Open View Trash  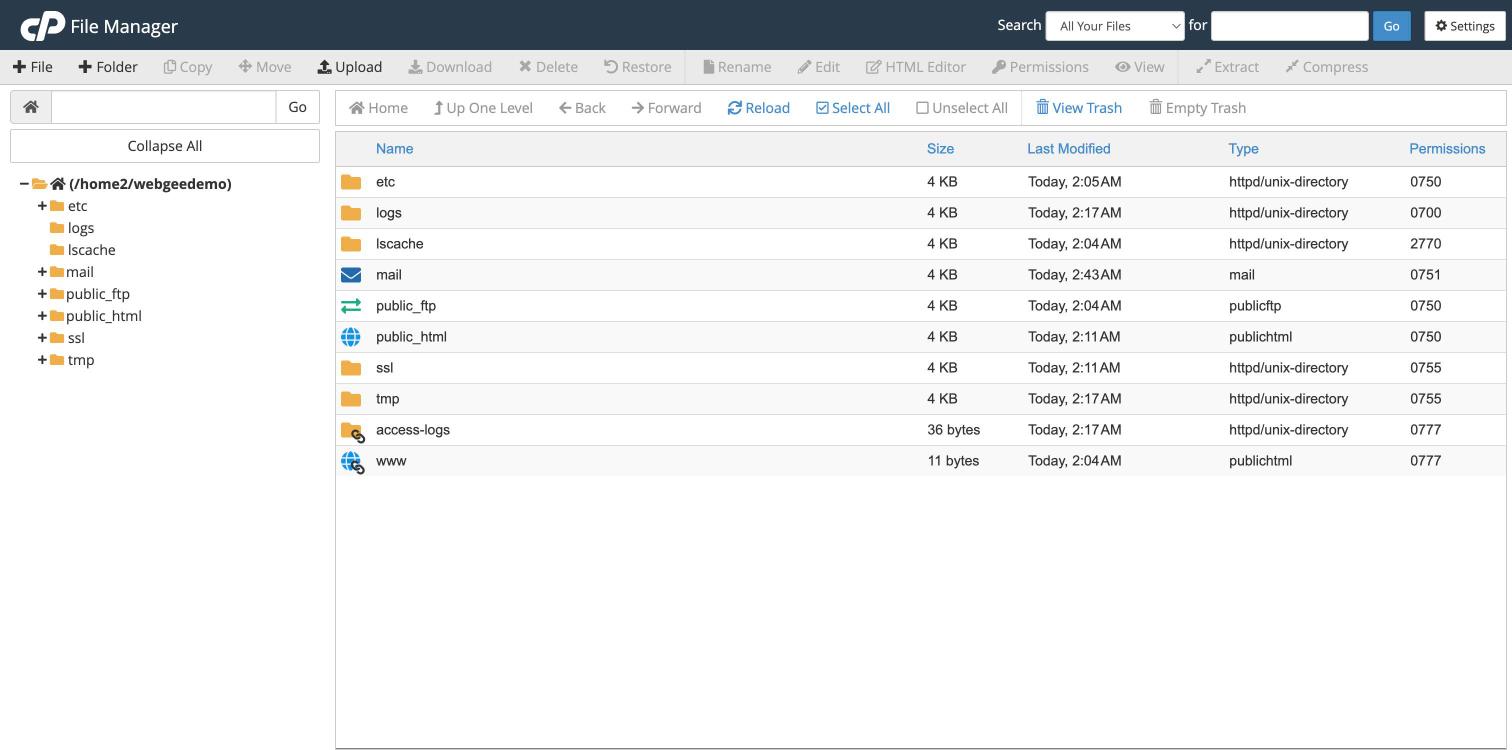coord(1079,108)
